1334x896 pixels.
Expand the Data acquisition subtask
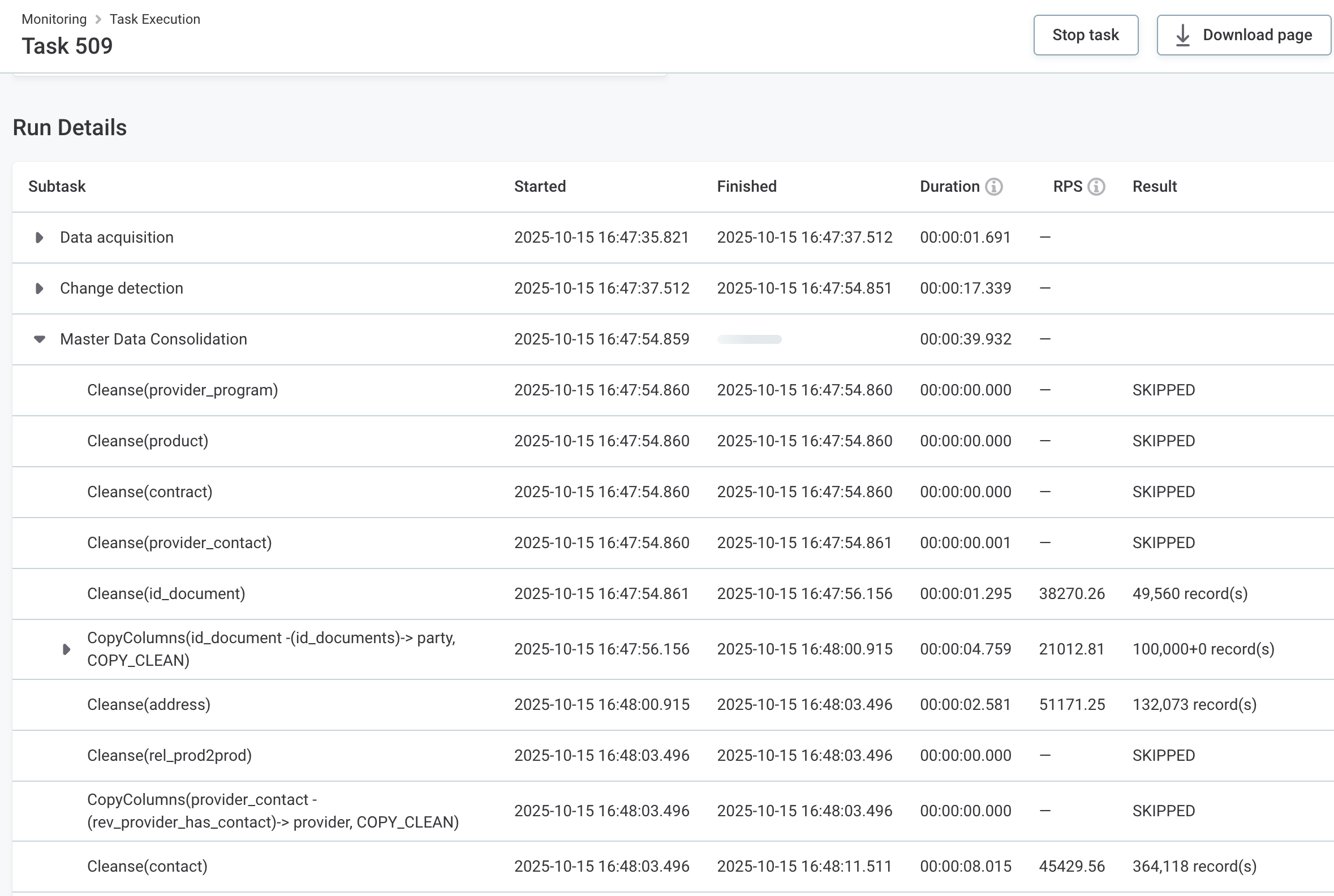[40, 238]
